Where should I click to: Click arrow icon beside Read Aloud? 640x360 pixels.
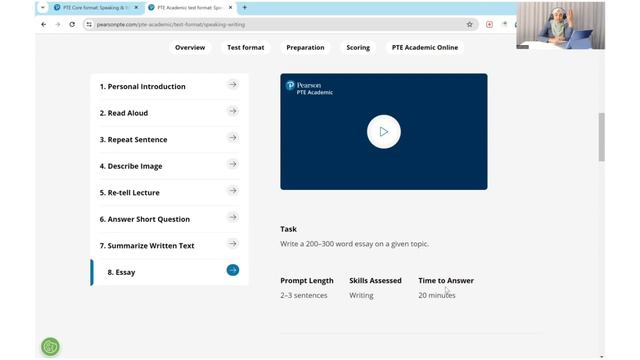pos(233,111)
